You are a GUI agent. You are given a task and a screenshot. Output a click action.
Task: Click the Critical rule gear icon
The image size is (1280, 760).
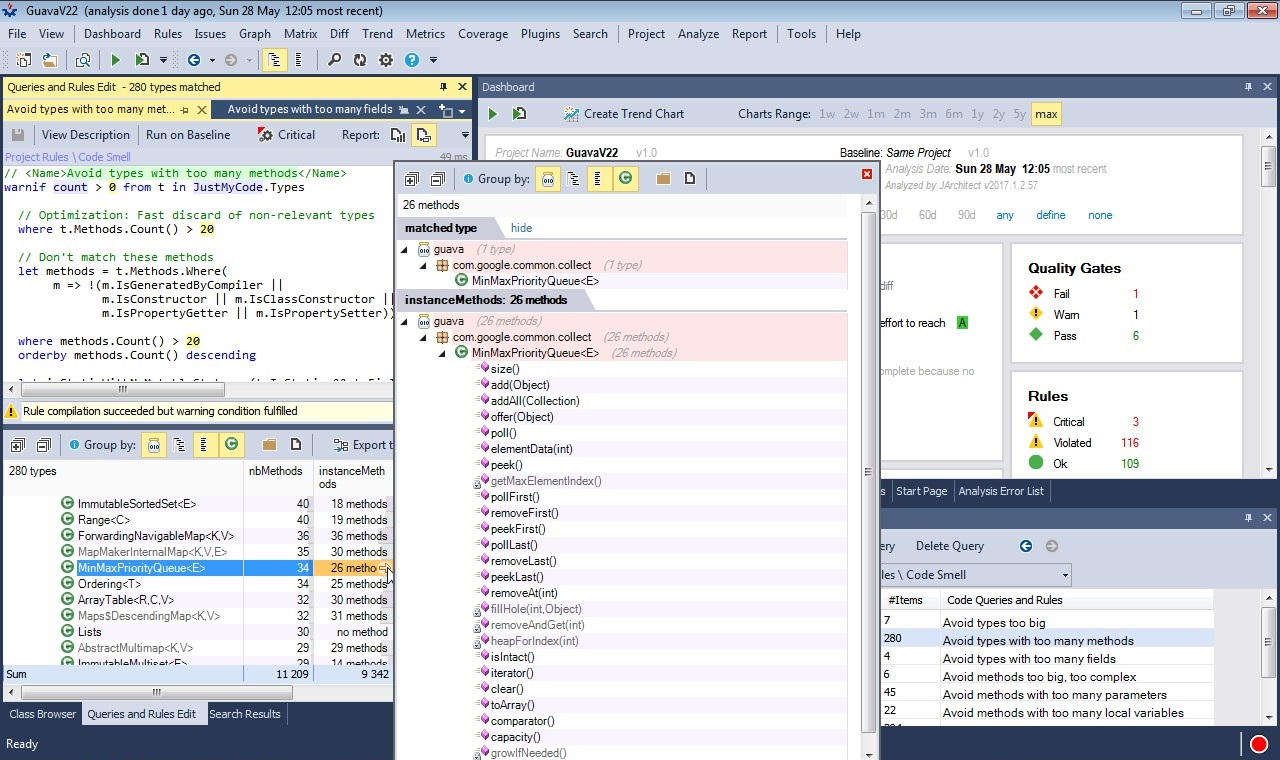(x=265, y=135)
